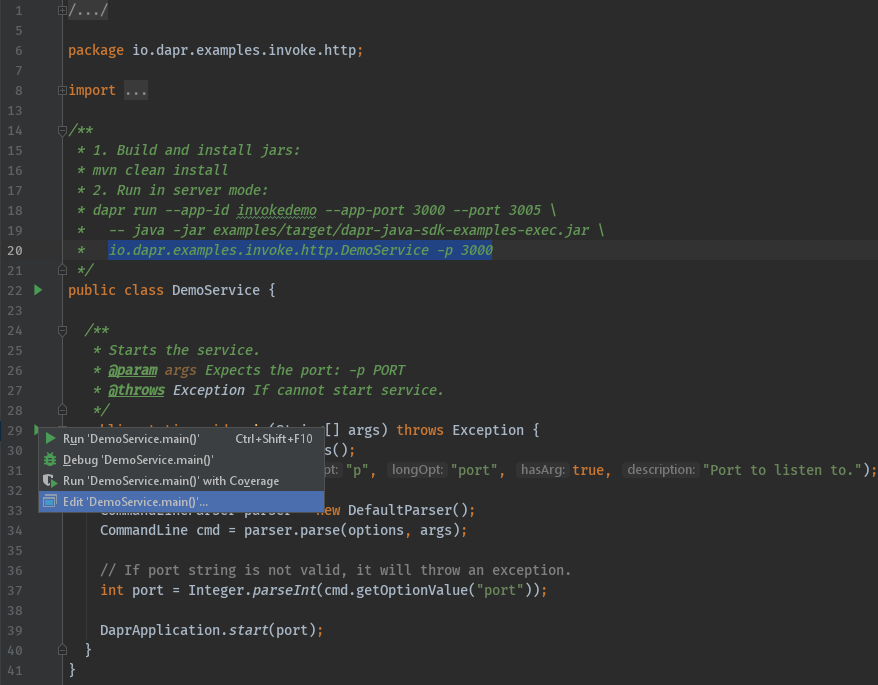The height and width of the screenshot is (685, 878).
Task: Collapse the main method with the line 40 fold marker
Action: click(x=61, y=650)
